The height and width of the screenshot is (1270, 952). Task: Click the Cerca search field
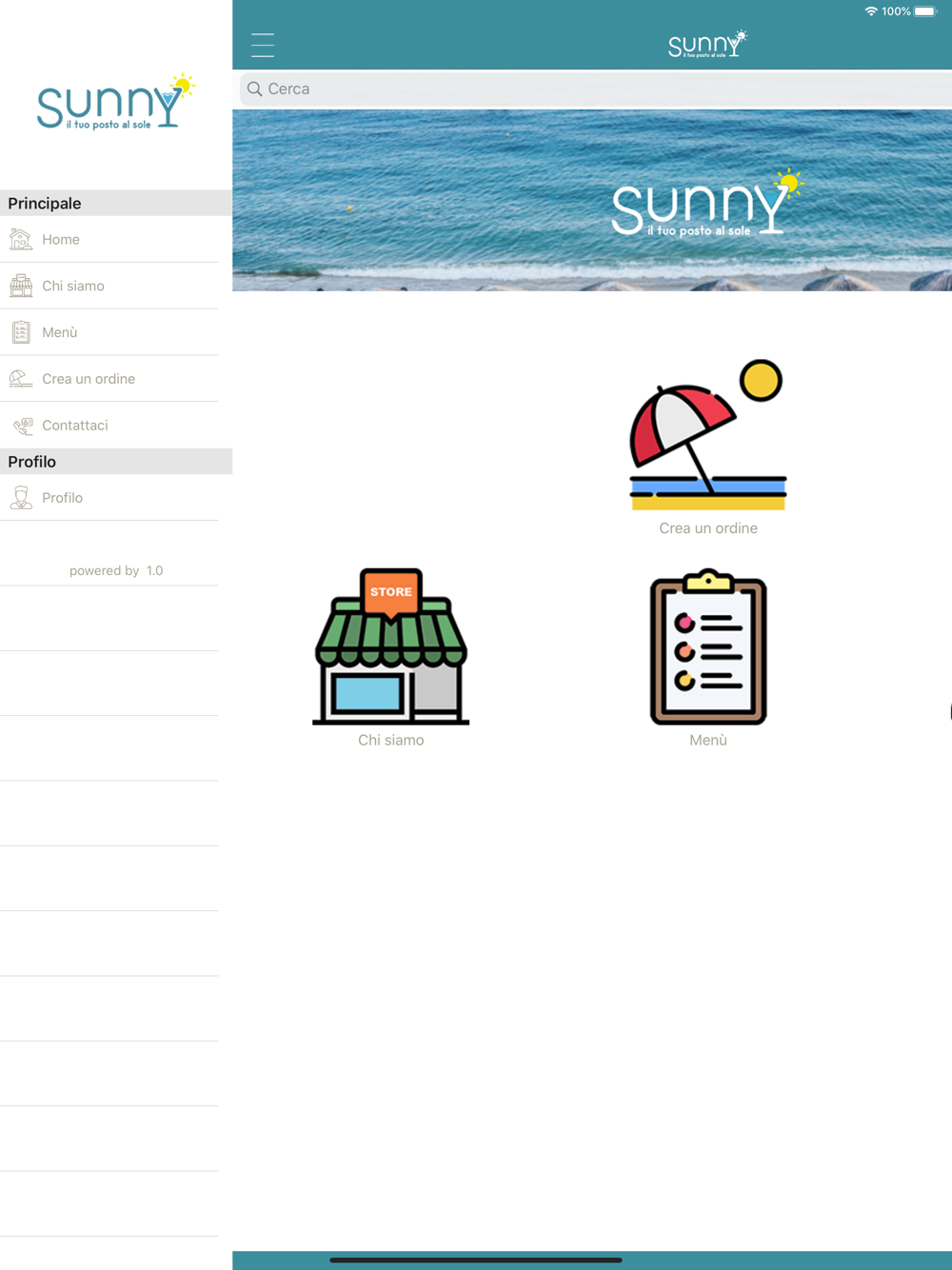[x=596, y=89]
